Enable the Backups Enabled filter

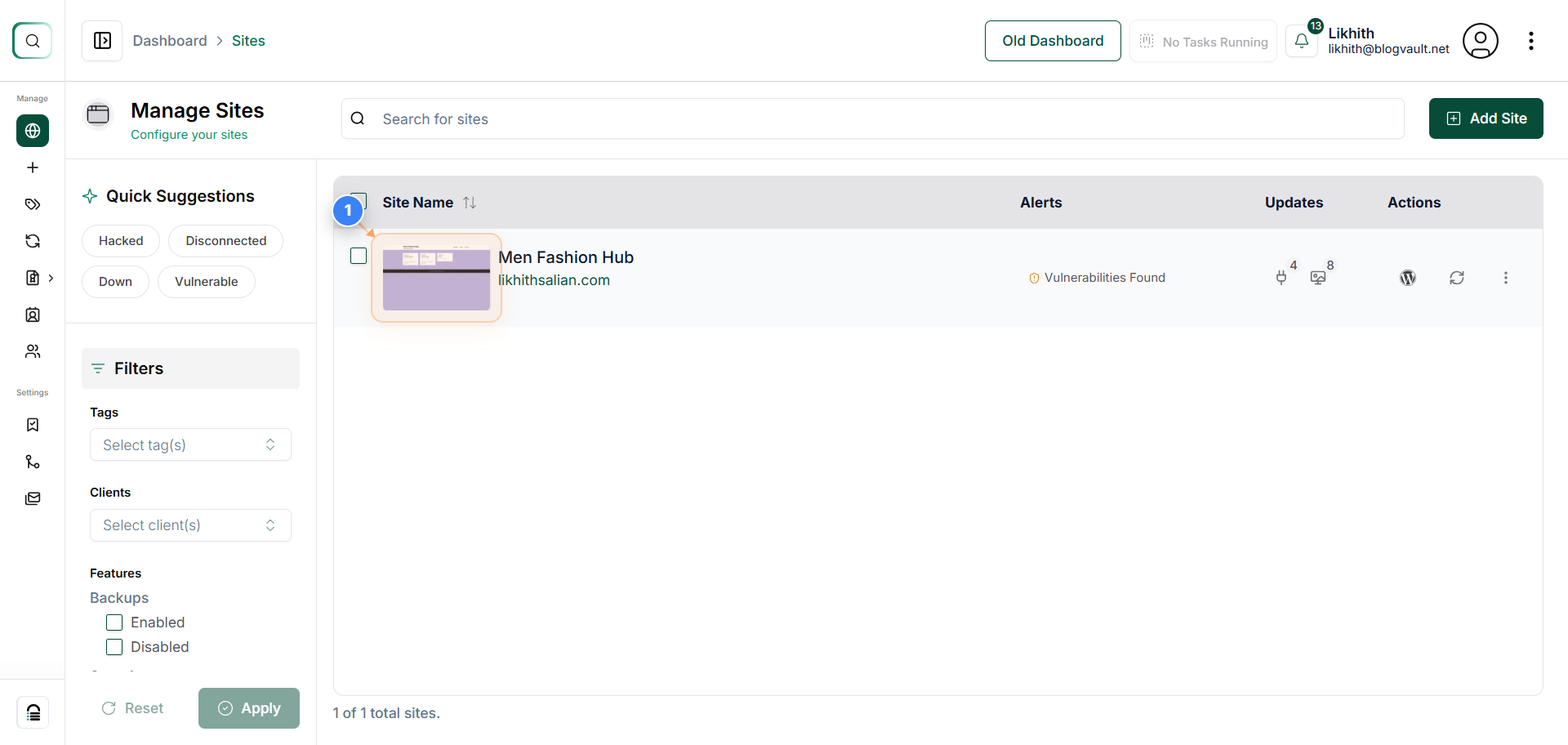tap(114, 622)
